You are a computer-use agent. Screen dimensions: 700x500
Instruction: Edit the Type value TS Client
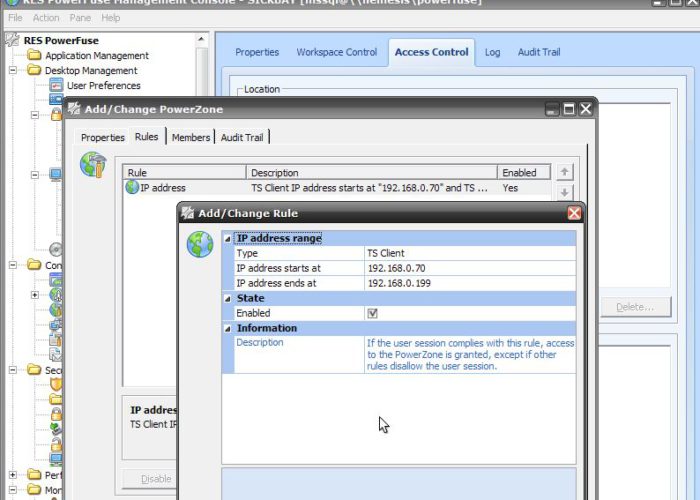pyautogui.click(x=470, y=254)
